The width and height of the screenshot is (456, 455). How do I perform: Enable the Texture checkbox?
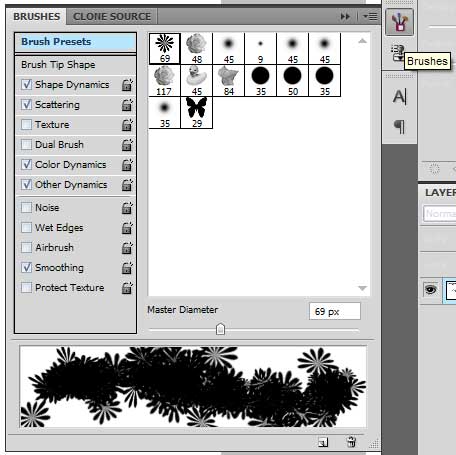26,124
